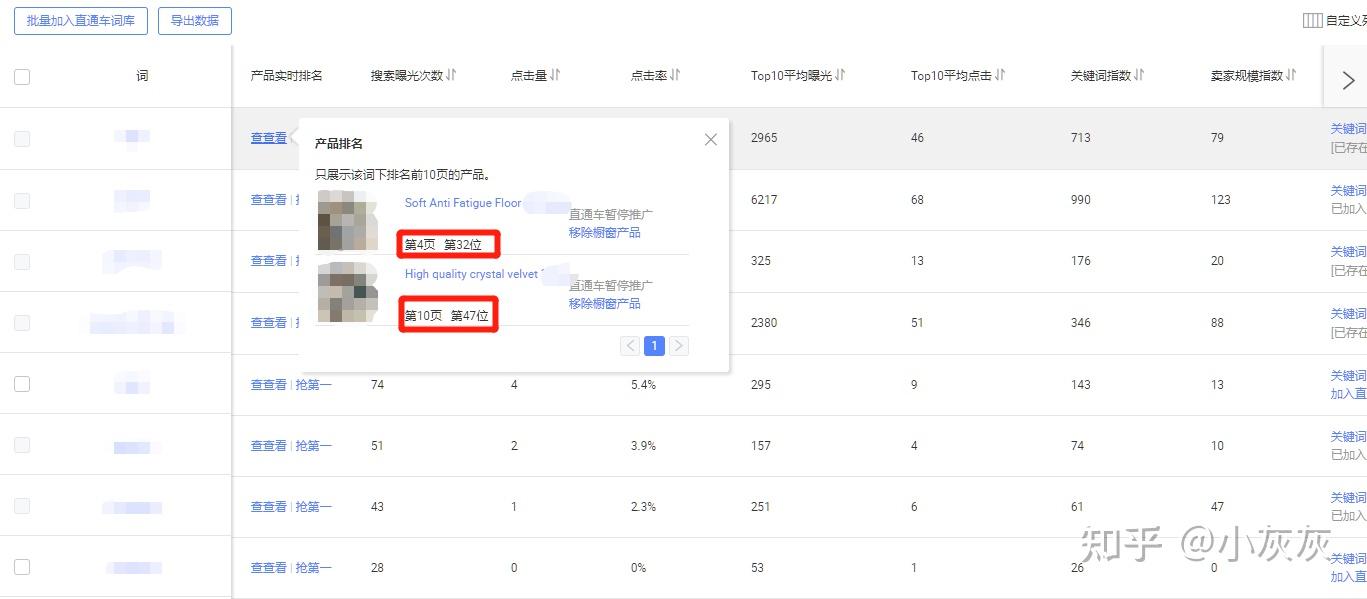Click the 产品实时排名 column header
This screenshot has width=1367, height=599.
coord(287,76)
